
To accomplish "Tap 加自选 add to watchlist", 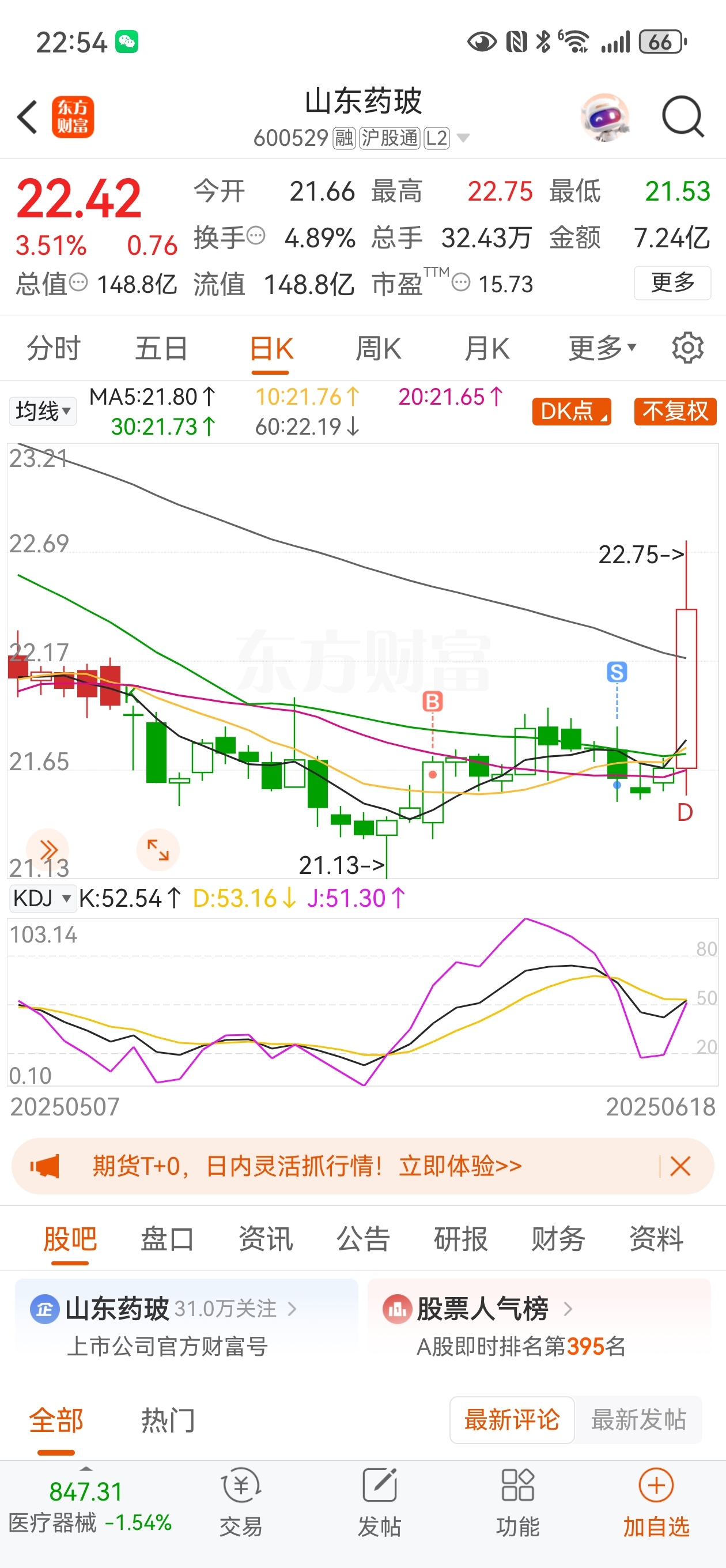I will tap(656, 1503).
